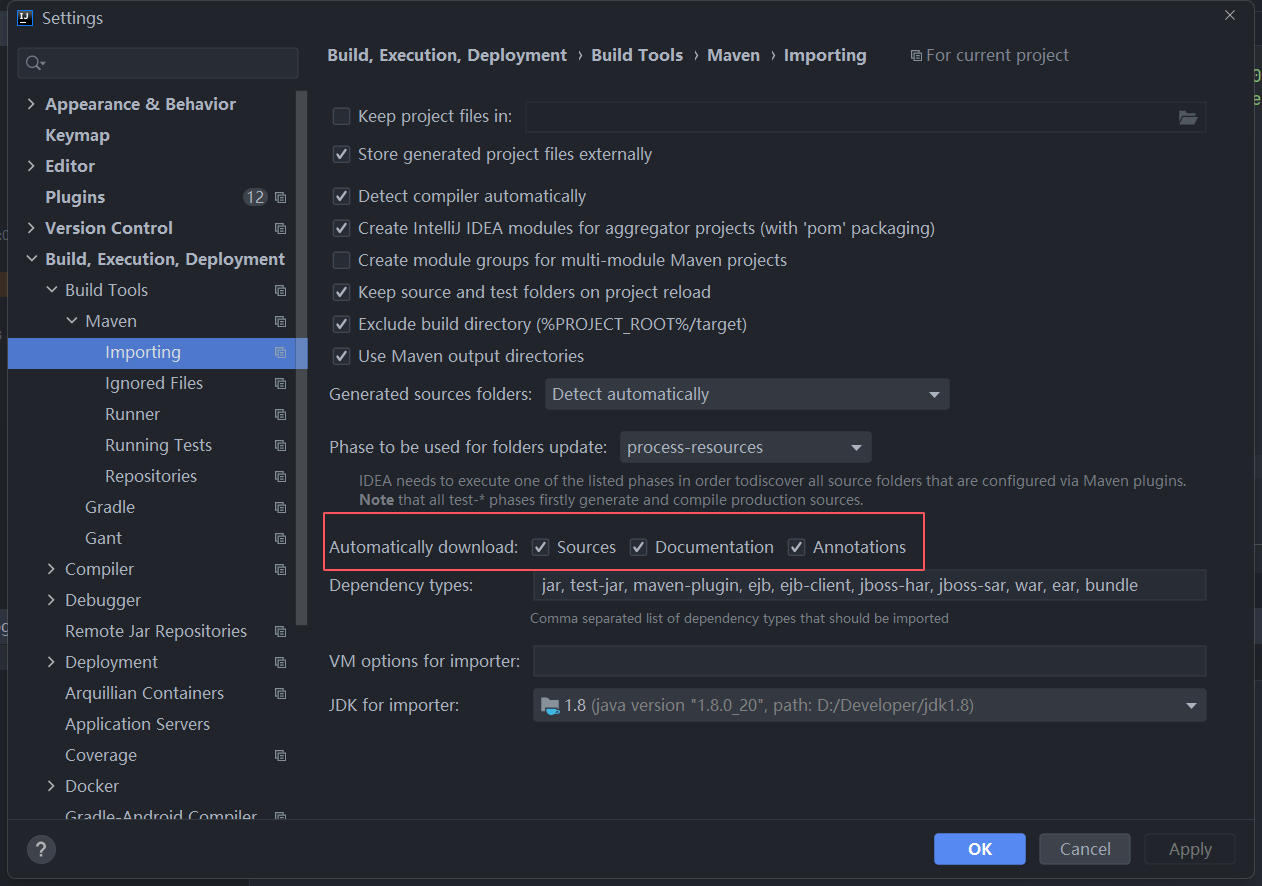This screenshot has width=1262, height=886.
Task: Click OK to confirm settings
Action: (980, 849)
